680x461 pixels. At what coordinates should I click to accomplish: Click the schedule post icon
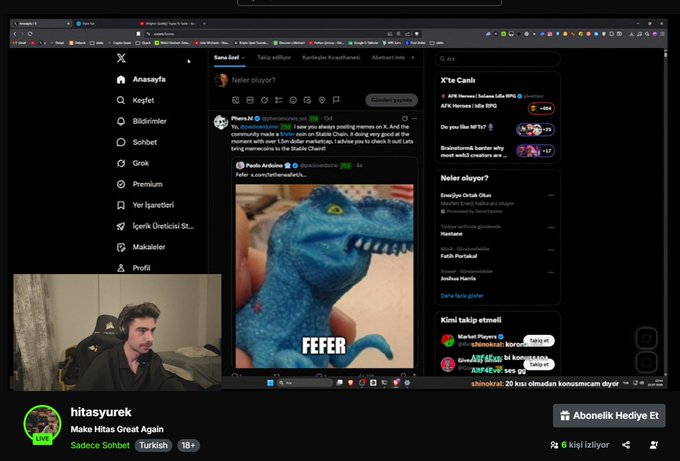coord(307,100)
